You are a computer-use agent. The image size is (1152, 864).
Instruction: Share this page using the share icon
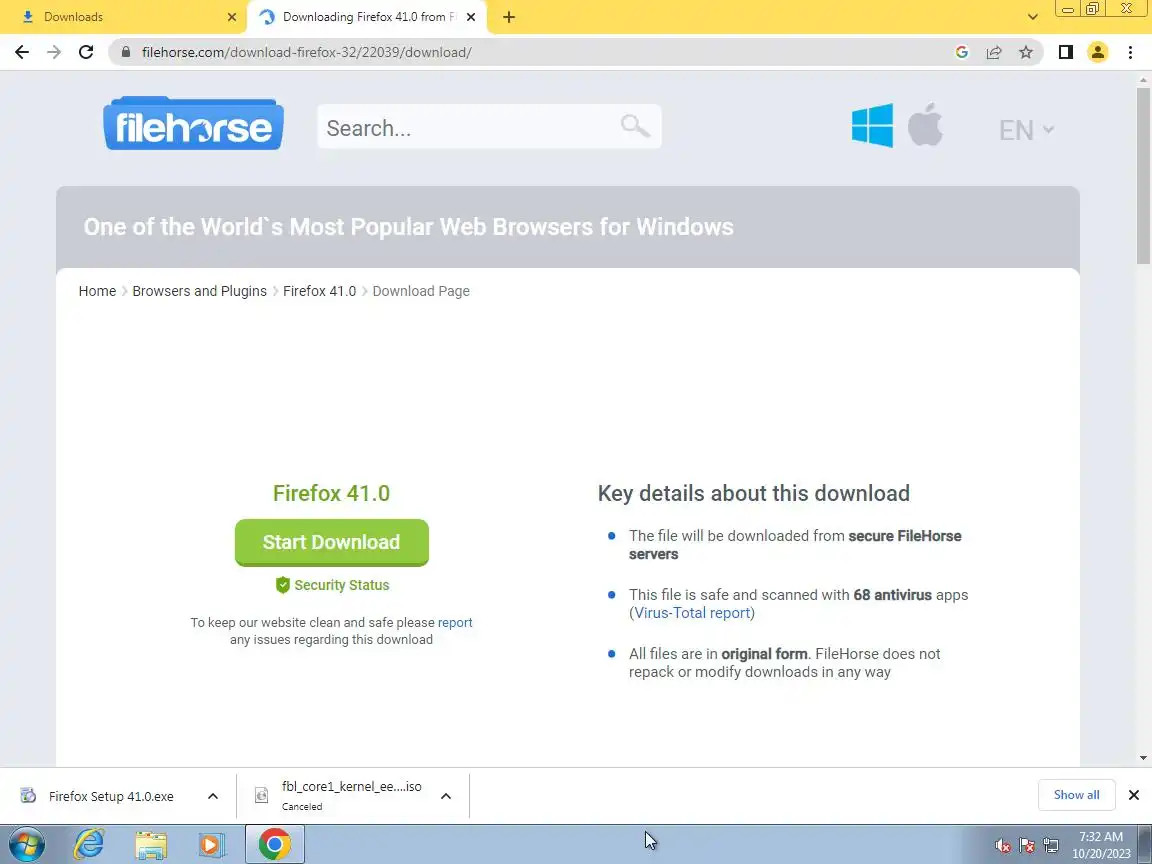click(994, 52)
